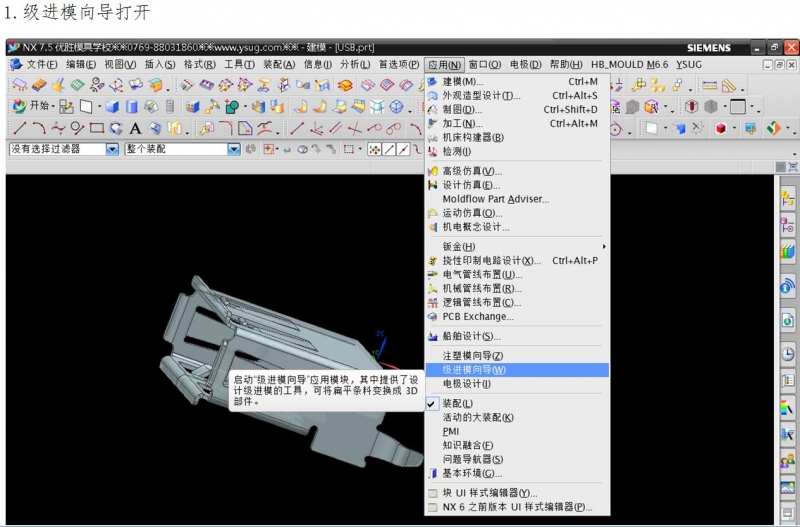Screen dimensions: 800x527
Task: Click the red cube icon in toolbar
Action: tap(720, 128)
